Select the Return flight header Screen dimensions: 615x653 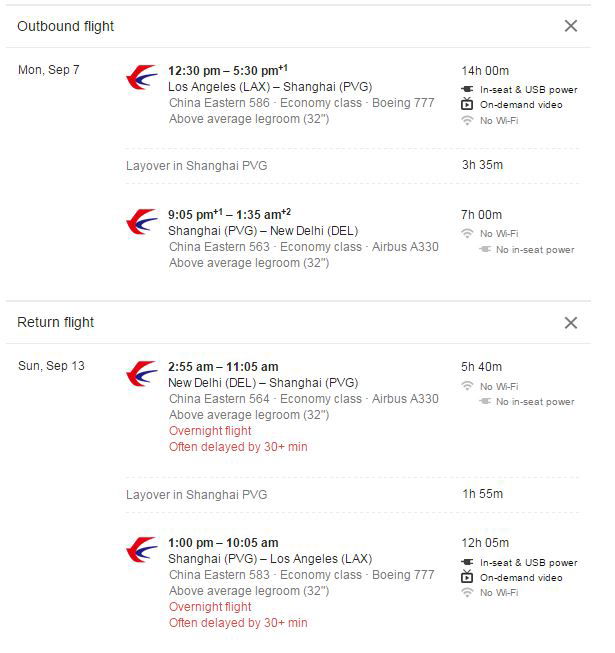pos(55,322)
